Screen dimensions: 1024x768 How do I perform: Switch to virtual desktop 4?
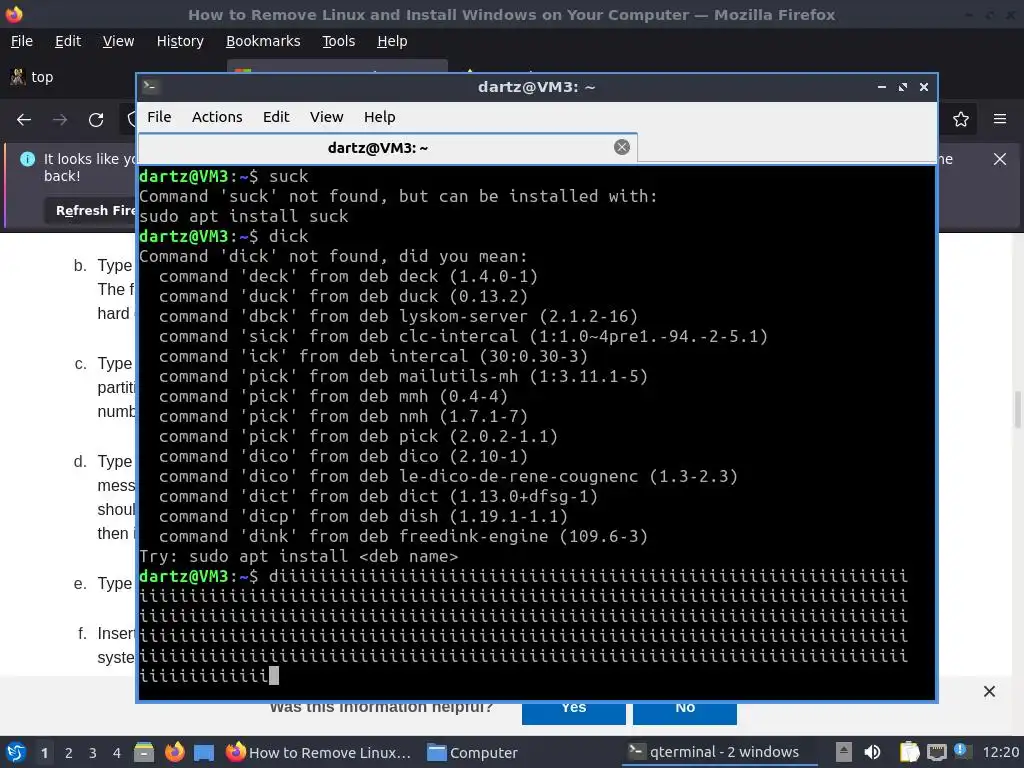pyautogui.click(x=116, y=753)
